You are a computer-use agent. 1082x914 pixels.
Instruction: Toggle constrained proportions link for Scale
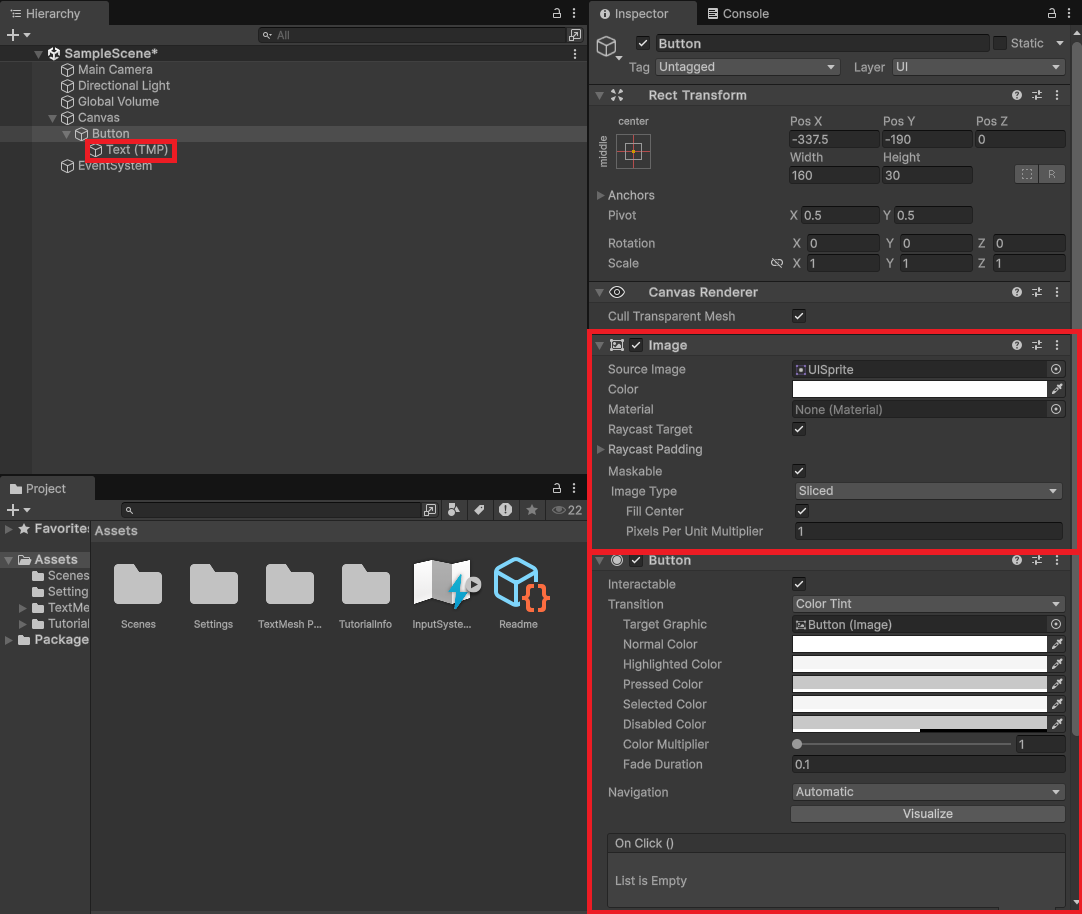click(777, 263)
